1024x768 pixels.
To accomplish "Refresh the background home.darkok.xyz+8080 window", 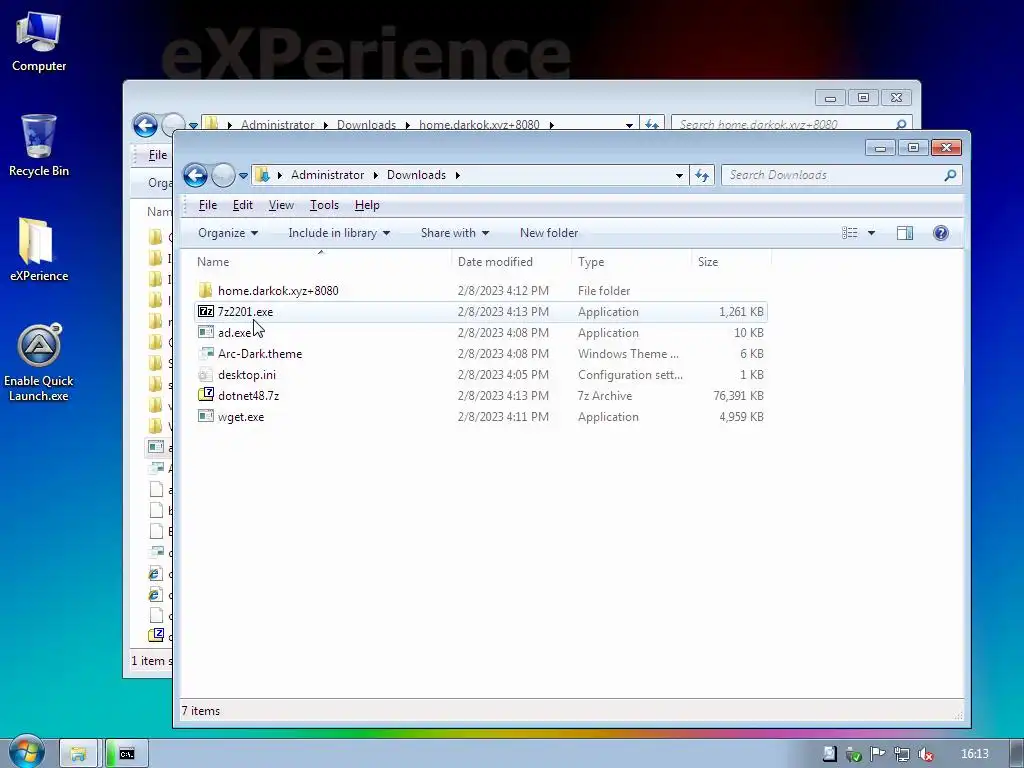I will pyautogui.click(x=652, y=124).
